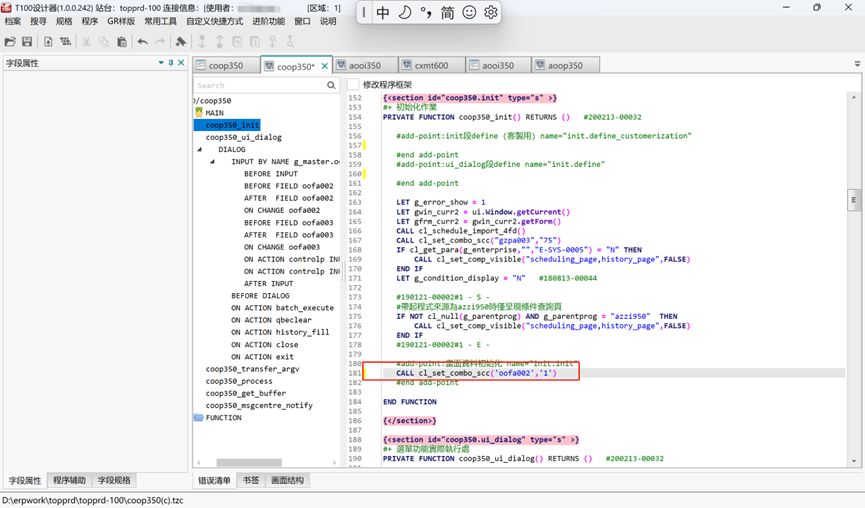Click the paste clipboard toolbar icon
Viewport: 865px width, 508px height.
coord(122,42)
